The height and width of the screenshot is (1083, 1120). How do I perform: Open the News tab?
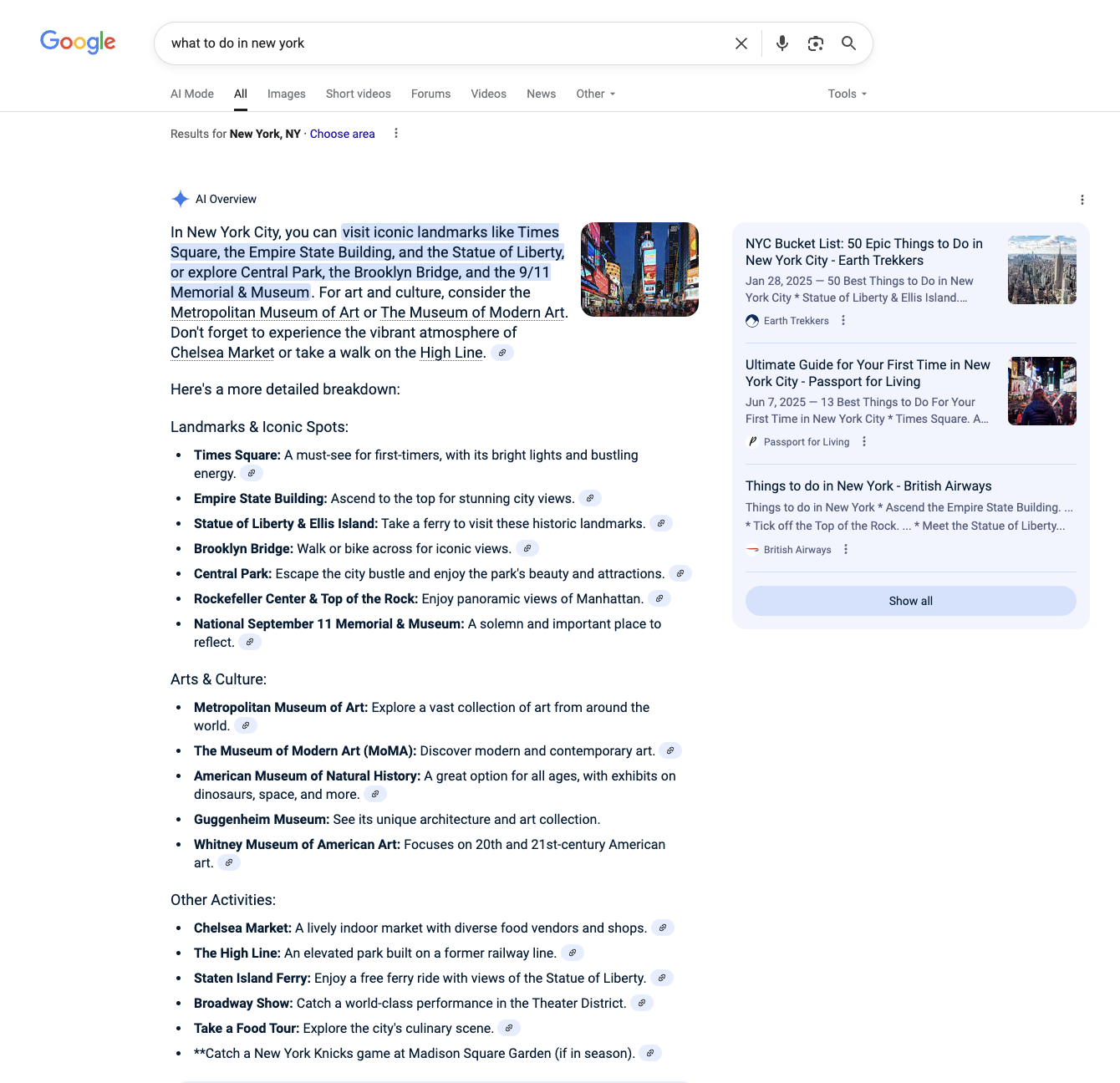[x=541, y=94]
